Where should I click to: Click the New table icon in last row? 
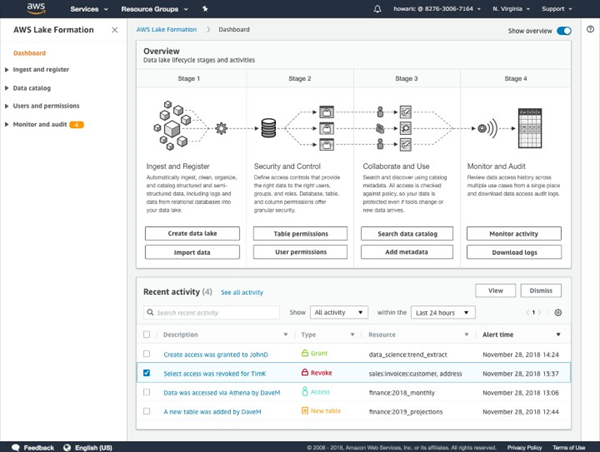[305, 411]
